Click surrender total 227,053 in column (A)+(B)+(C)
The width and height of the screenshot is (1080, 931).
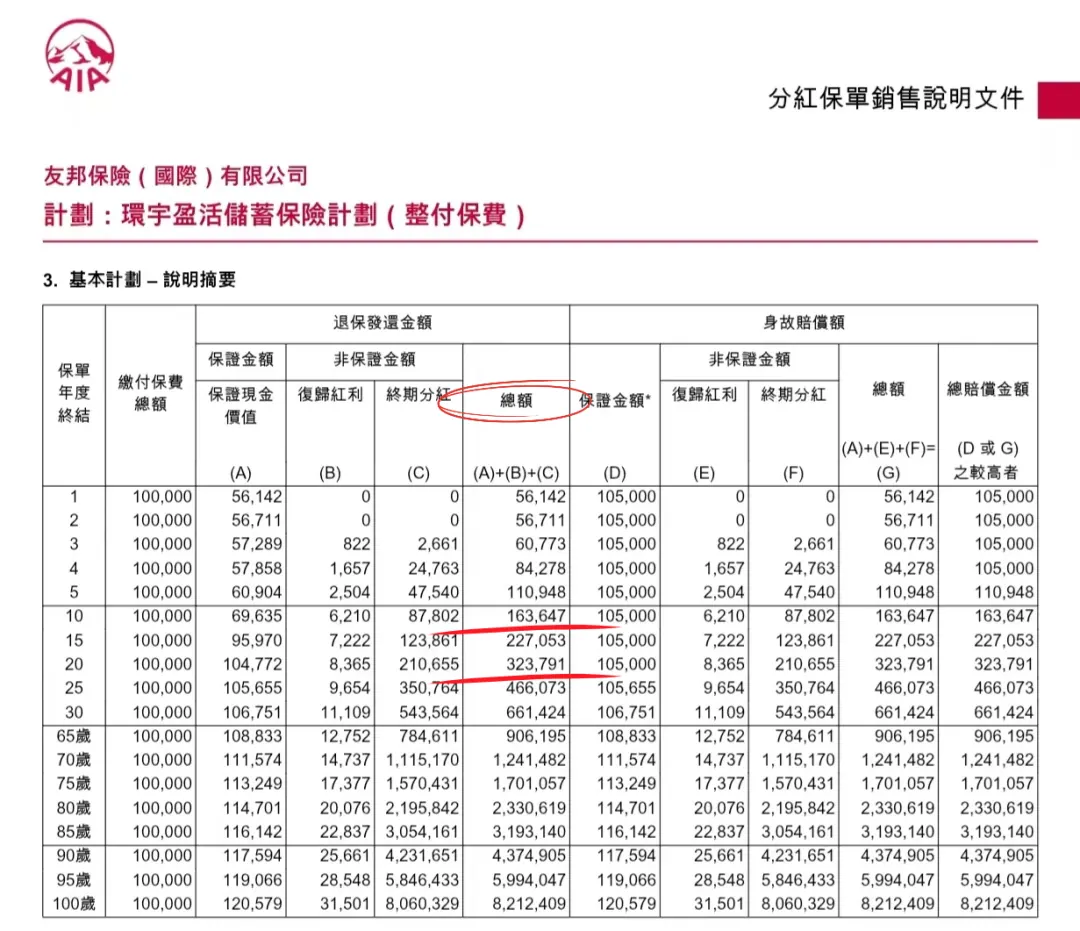(536, 640)
